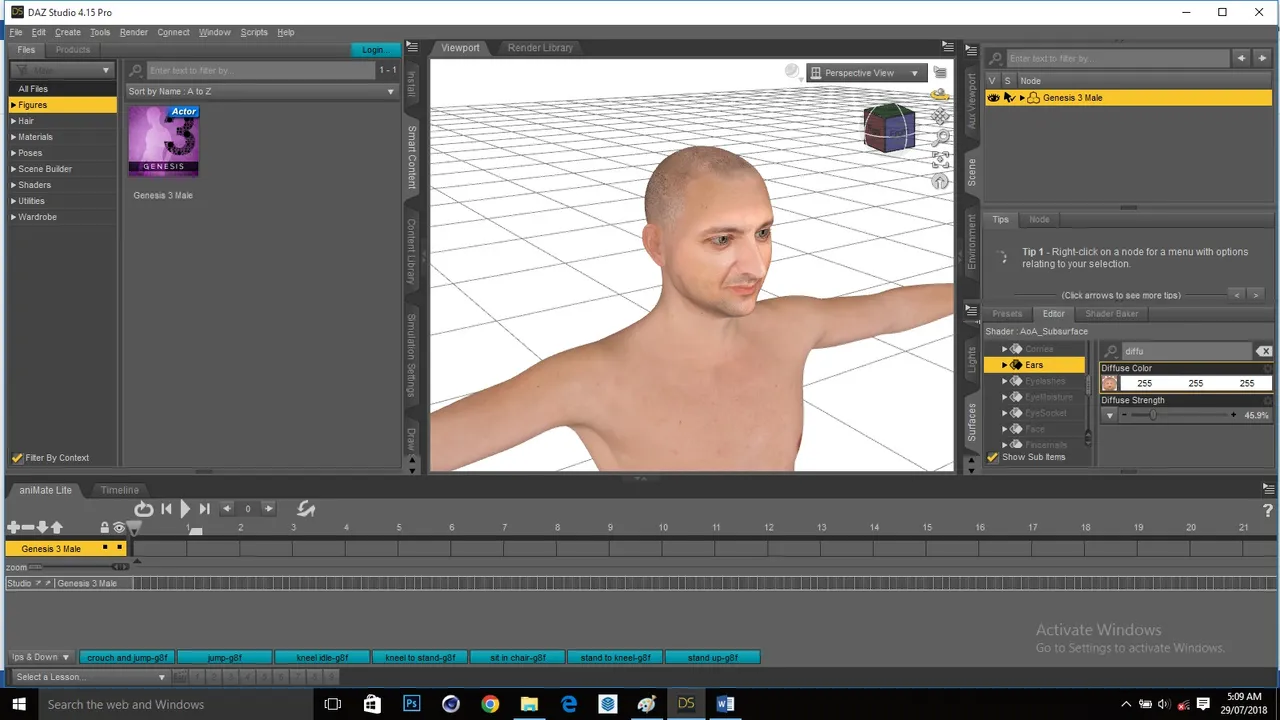The image size is (1280, 720).
Task: Select the Genesis 3 Male actor thumbnail
Action: [163, 141]
